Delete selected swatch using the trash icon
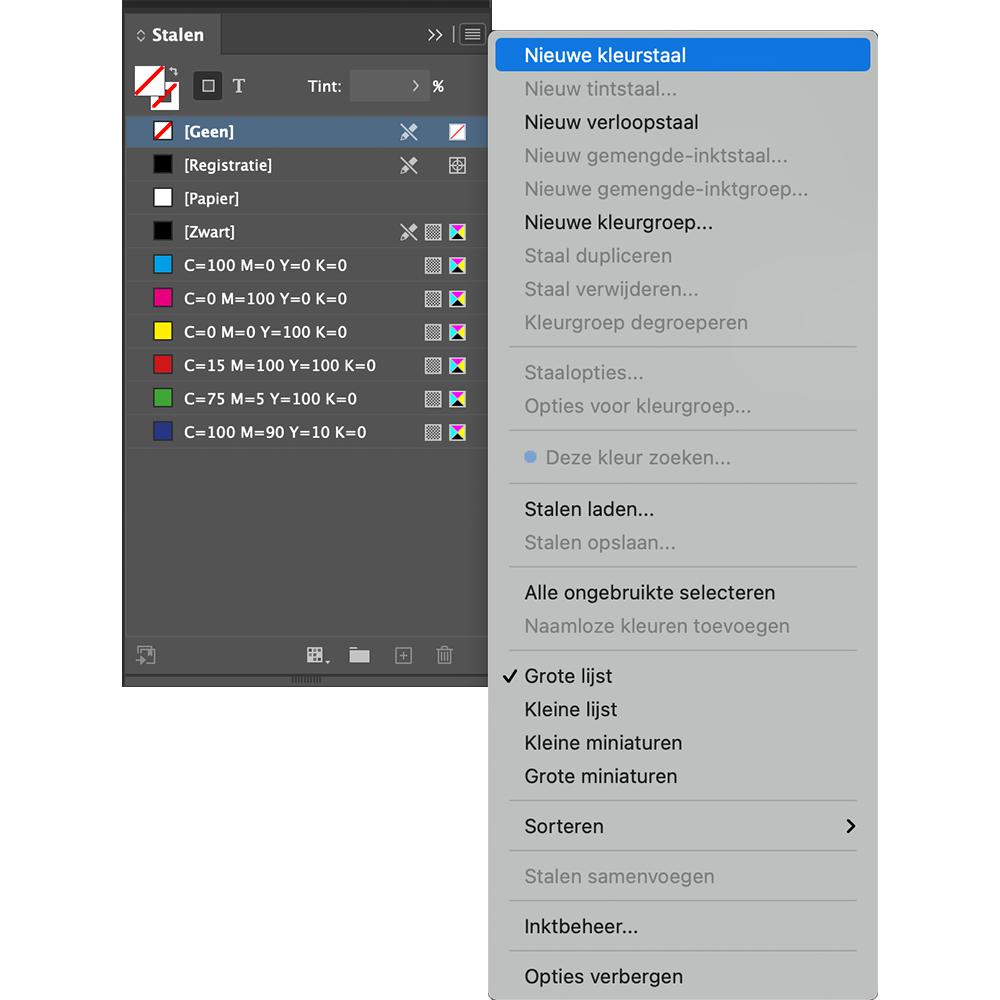The image size is (1000, 1000). point(444,655)
